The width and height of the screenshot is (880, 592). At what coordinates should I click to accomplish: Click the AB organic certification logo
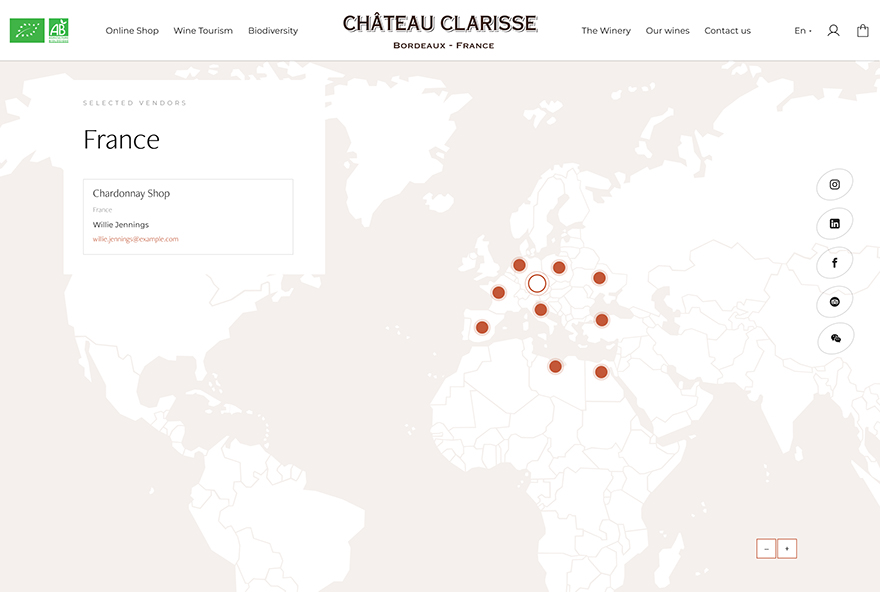tap(59, 31)
